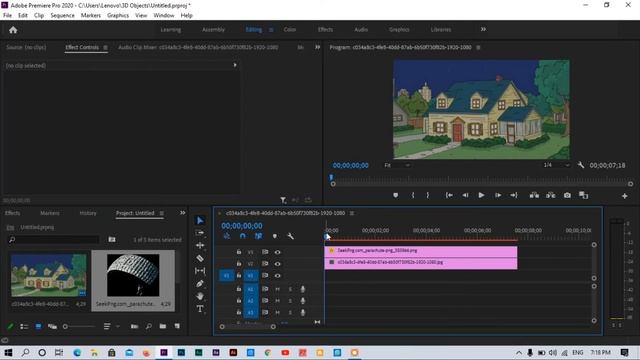
Task: Select the Ripple Edit tool
Action: click(x=200, y=245)
